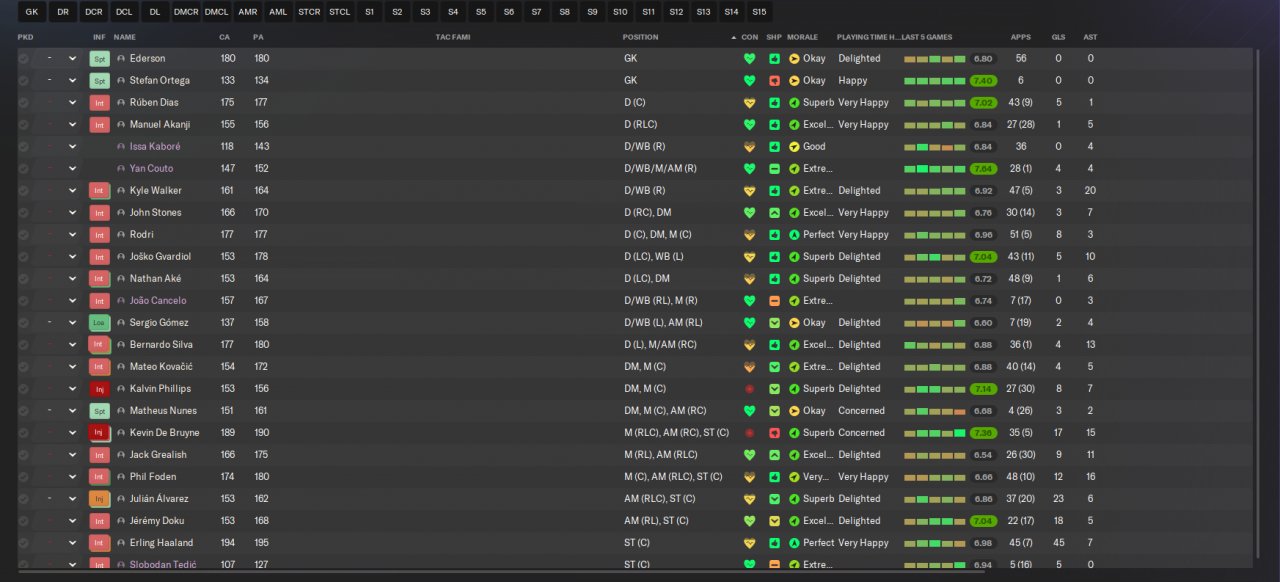Click Bernardo Silva's condition heart icon
Image resolution: width=1280 pixels, height=582 pixels.
click(749, 344)
